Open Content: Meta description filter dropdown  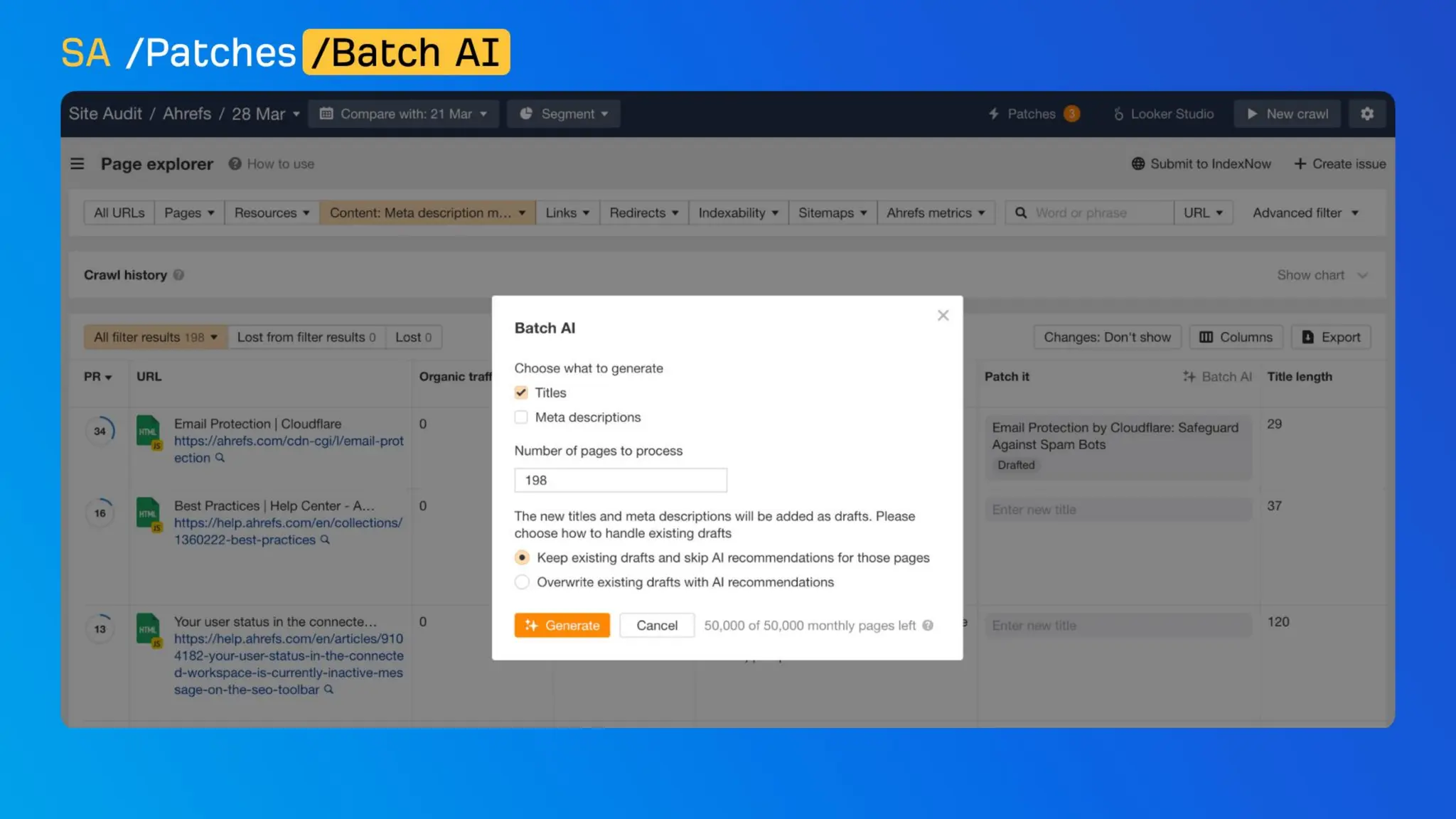pyautogui.click(x=427, y=213)
